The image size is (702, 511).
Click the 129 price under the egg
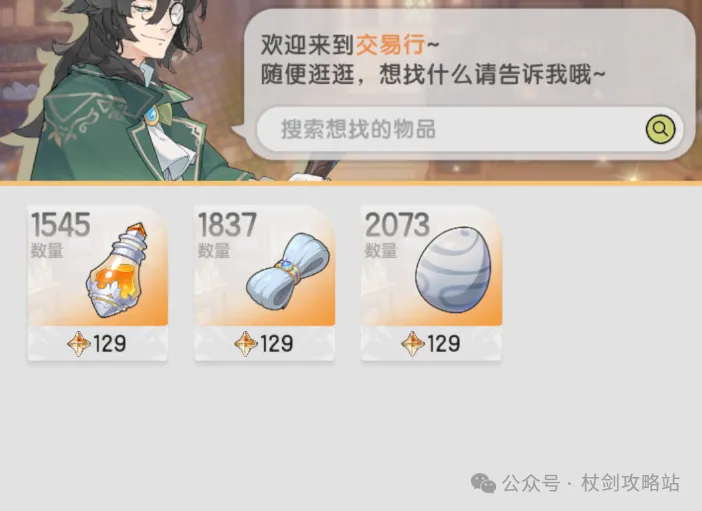444,344
